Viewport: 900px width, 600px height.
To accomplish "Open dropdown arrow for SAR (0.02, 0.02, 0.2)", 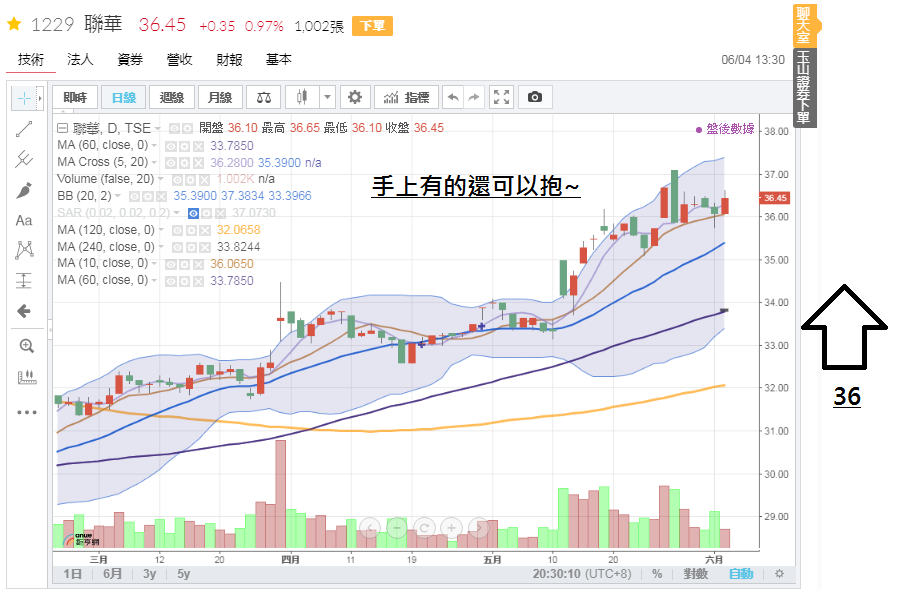I will coord(177,213).
